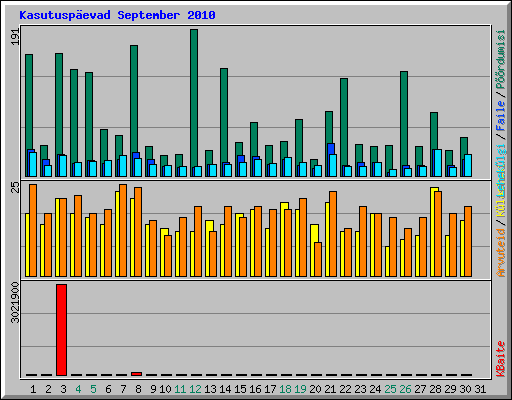Select day label 21 on the x-axis

[x=330, y=389]
